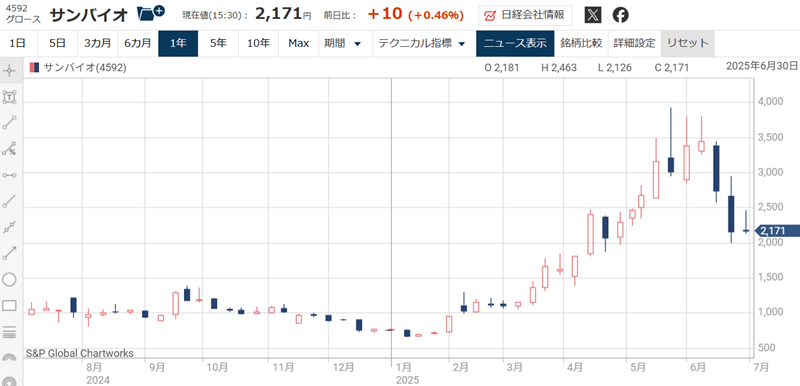Select the line segment drawing tool
The height and width of the screenshot is (386, 800).
click(10, 122)
